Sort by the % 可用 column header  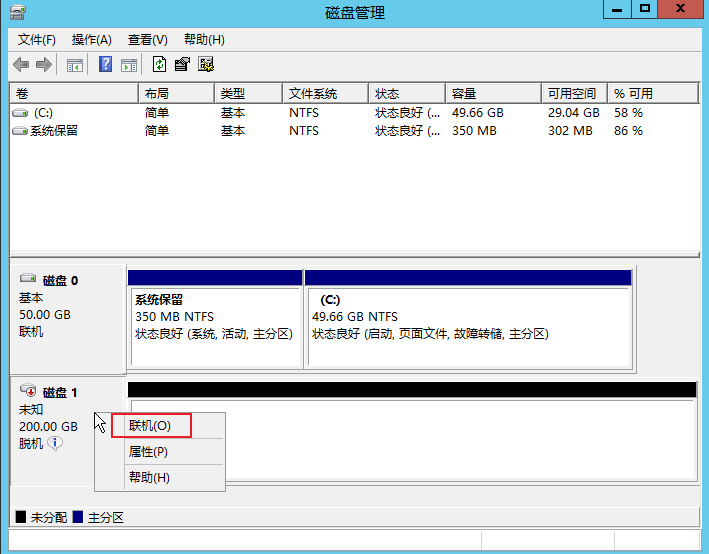point(653,94)
